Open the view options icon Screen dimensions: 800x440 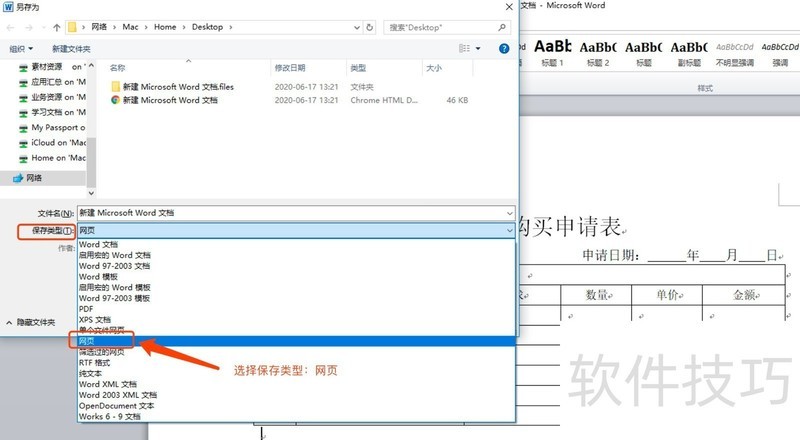pos(464,48)
